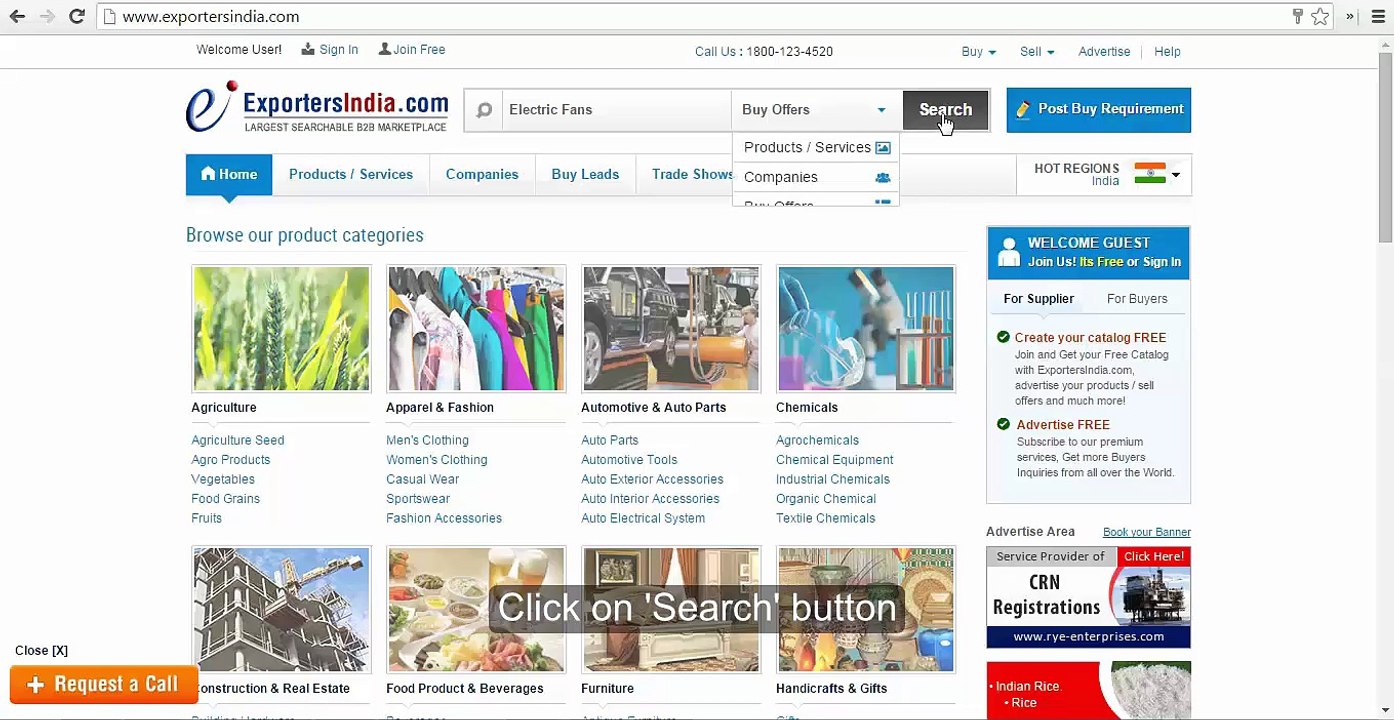1394x720 pixels.
Task: Open the Chemicals category thumbnail
Action: (x=866, y=328)
